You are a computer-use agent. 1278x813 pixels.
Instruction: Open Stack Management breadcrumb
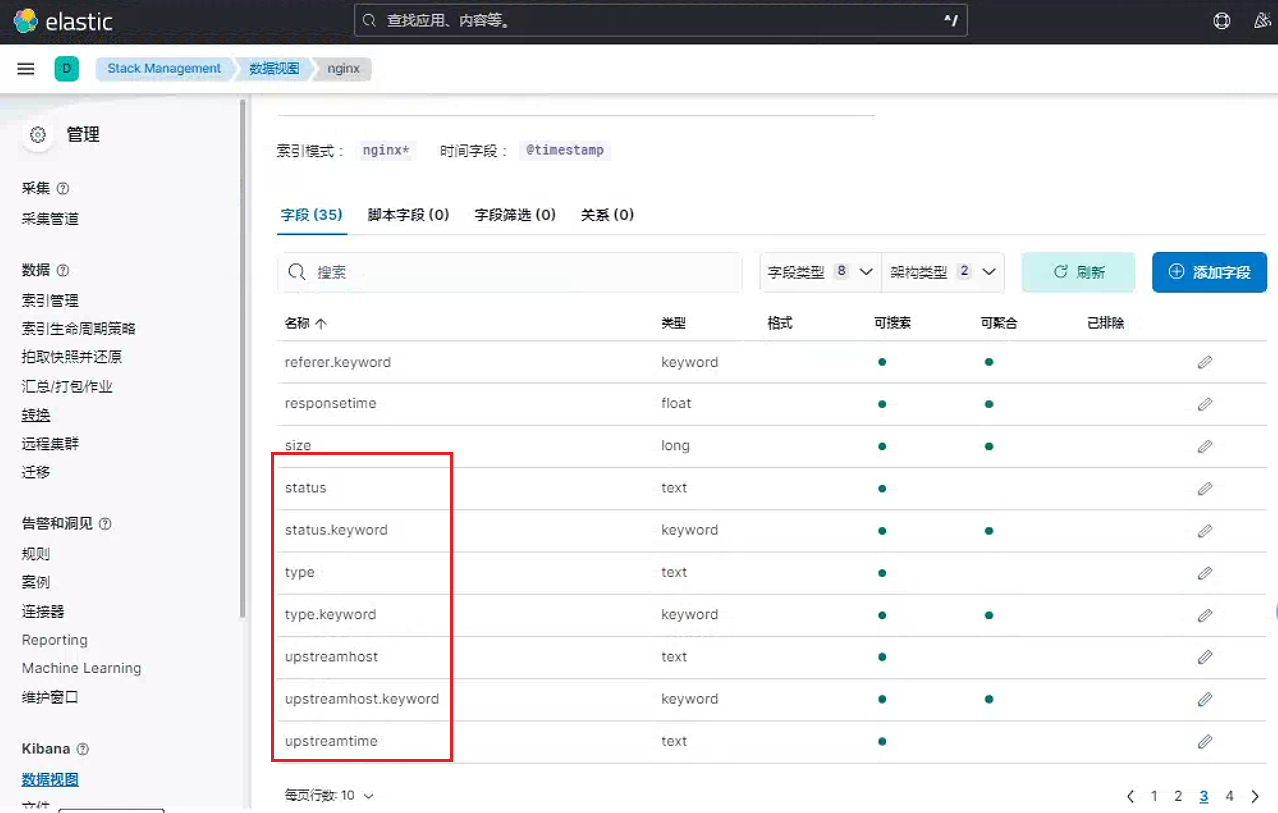pyautogui.click(x=164, y=69)
